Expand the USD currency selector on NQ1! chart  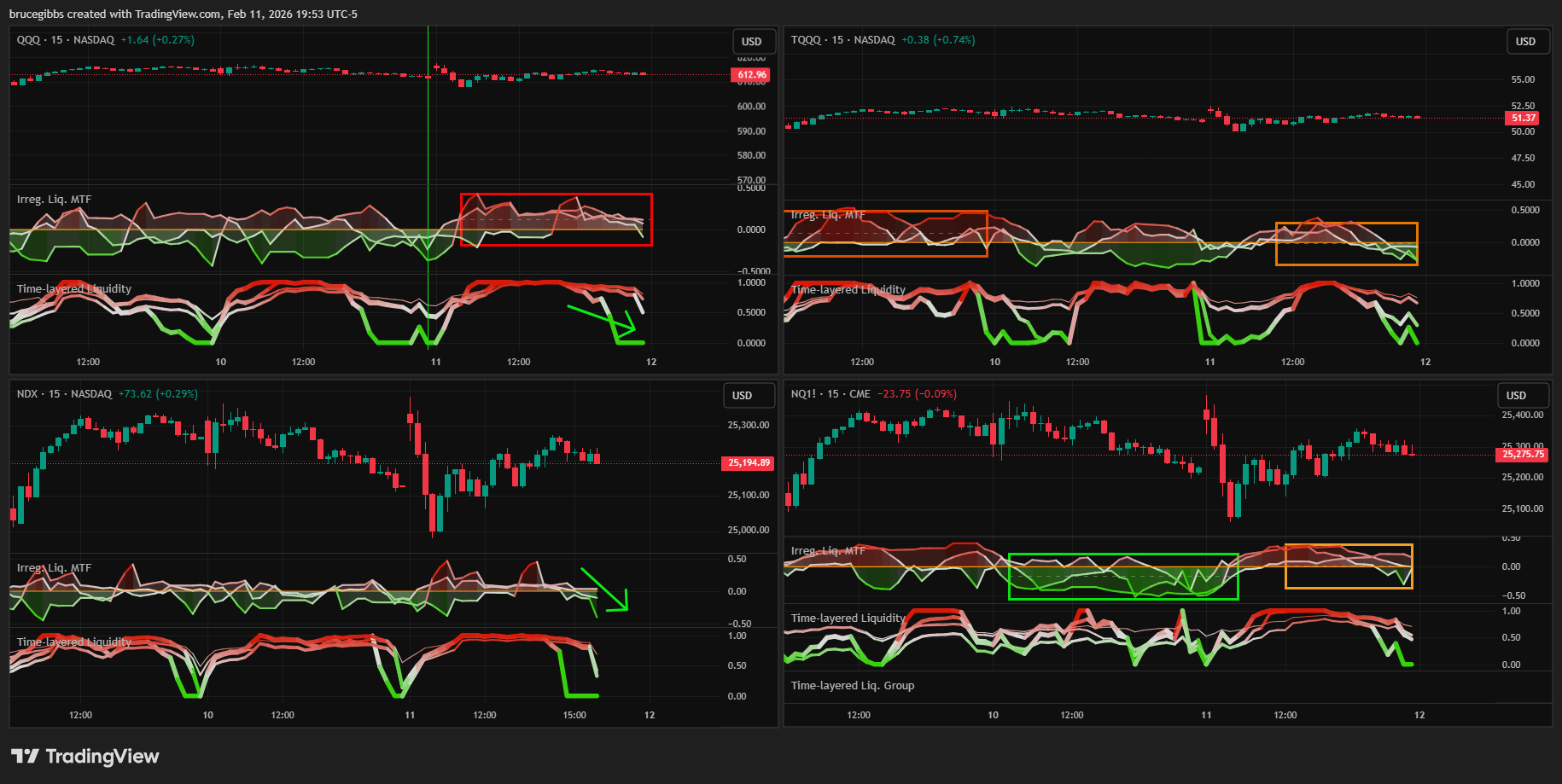1517,396
